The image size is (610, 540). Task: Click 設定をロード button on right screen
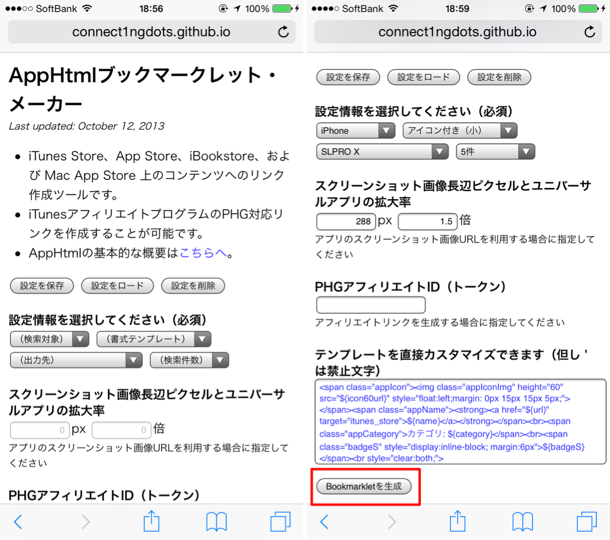tap(424, 77)
